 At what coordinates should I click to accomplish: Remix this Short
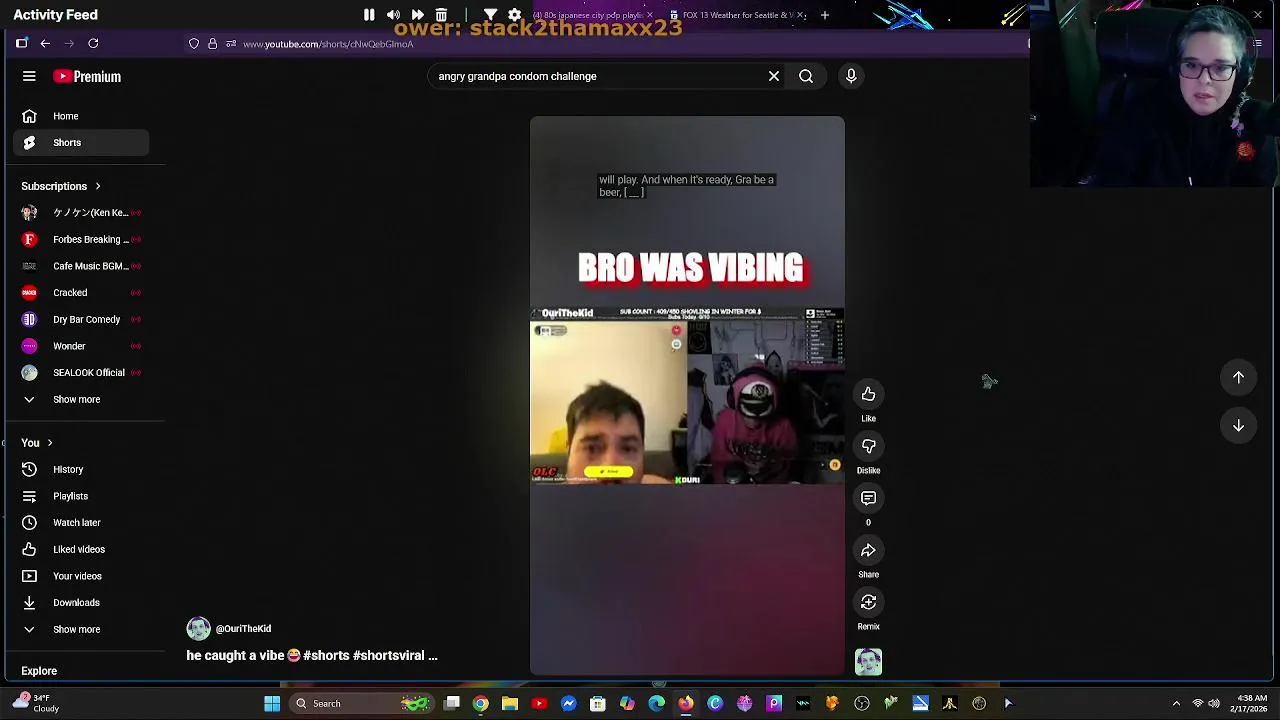868,602
